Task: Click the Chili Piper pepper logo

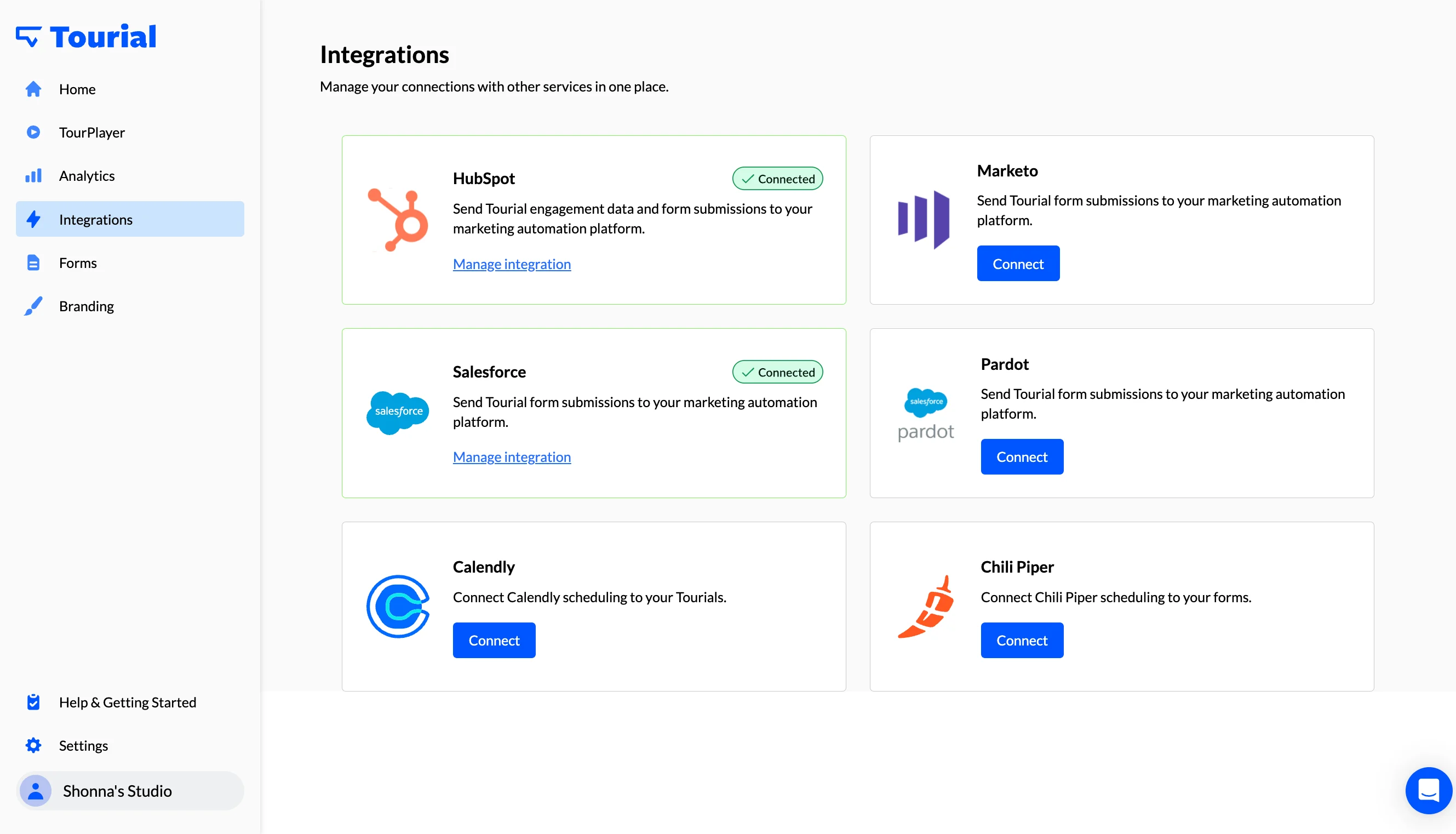Action: tap(926, 607)
